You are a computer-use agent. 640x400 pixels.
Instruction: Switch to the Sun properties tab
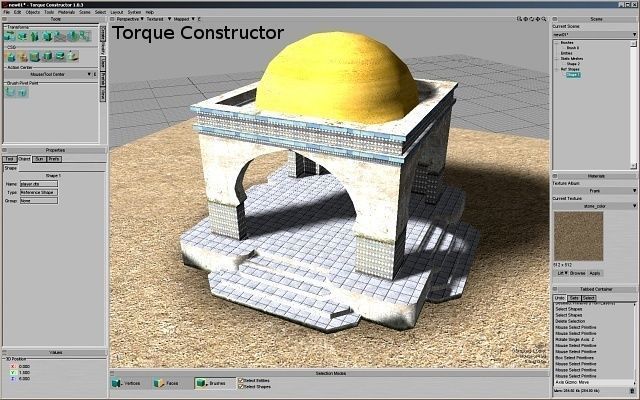(39, 159)
